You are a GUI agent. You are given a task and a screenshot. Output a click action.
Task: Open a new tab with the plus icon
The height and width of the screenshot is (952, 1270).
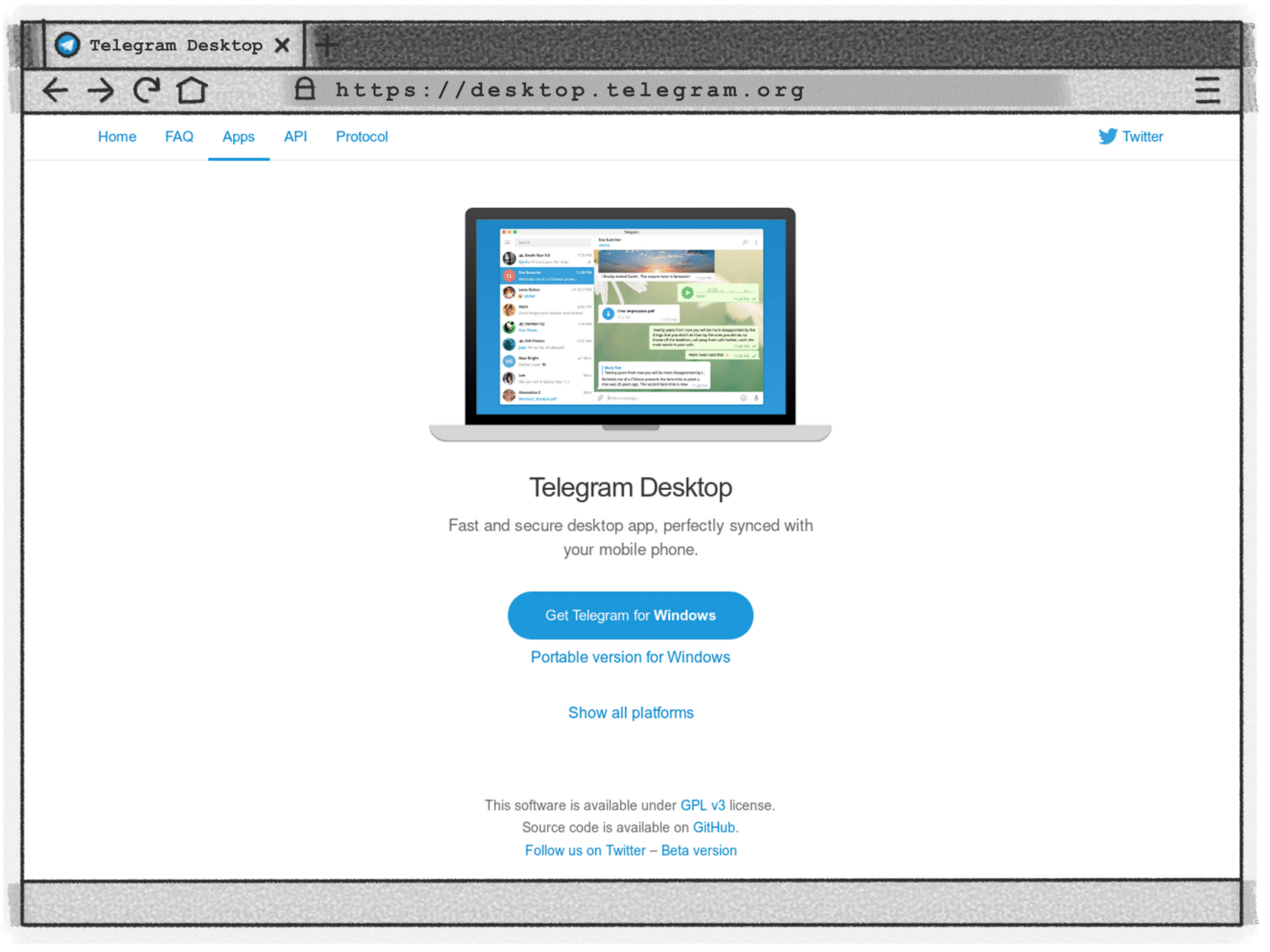[x=327, y=45]
